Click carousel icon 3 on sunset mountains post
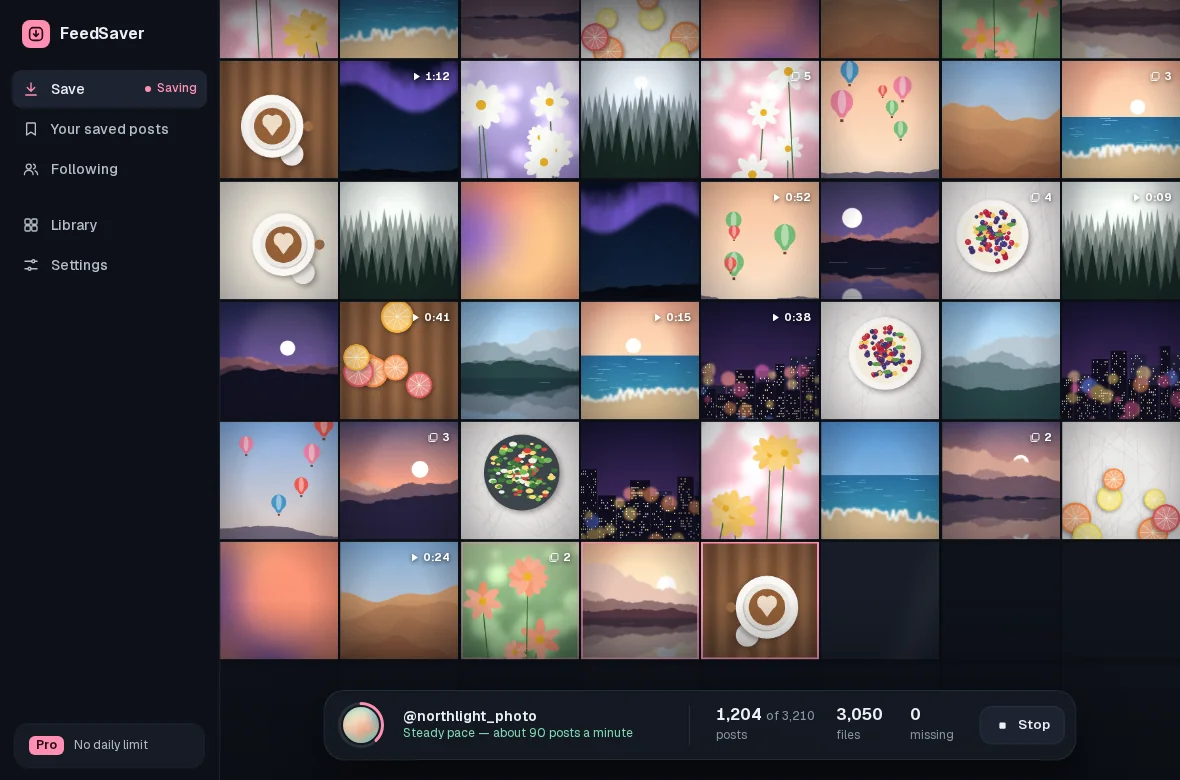1180x780 pixels. 433,437
